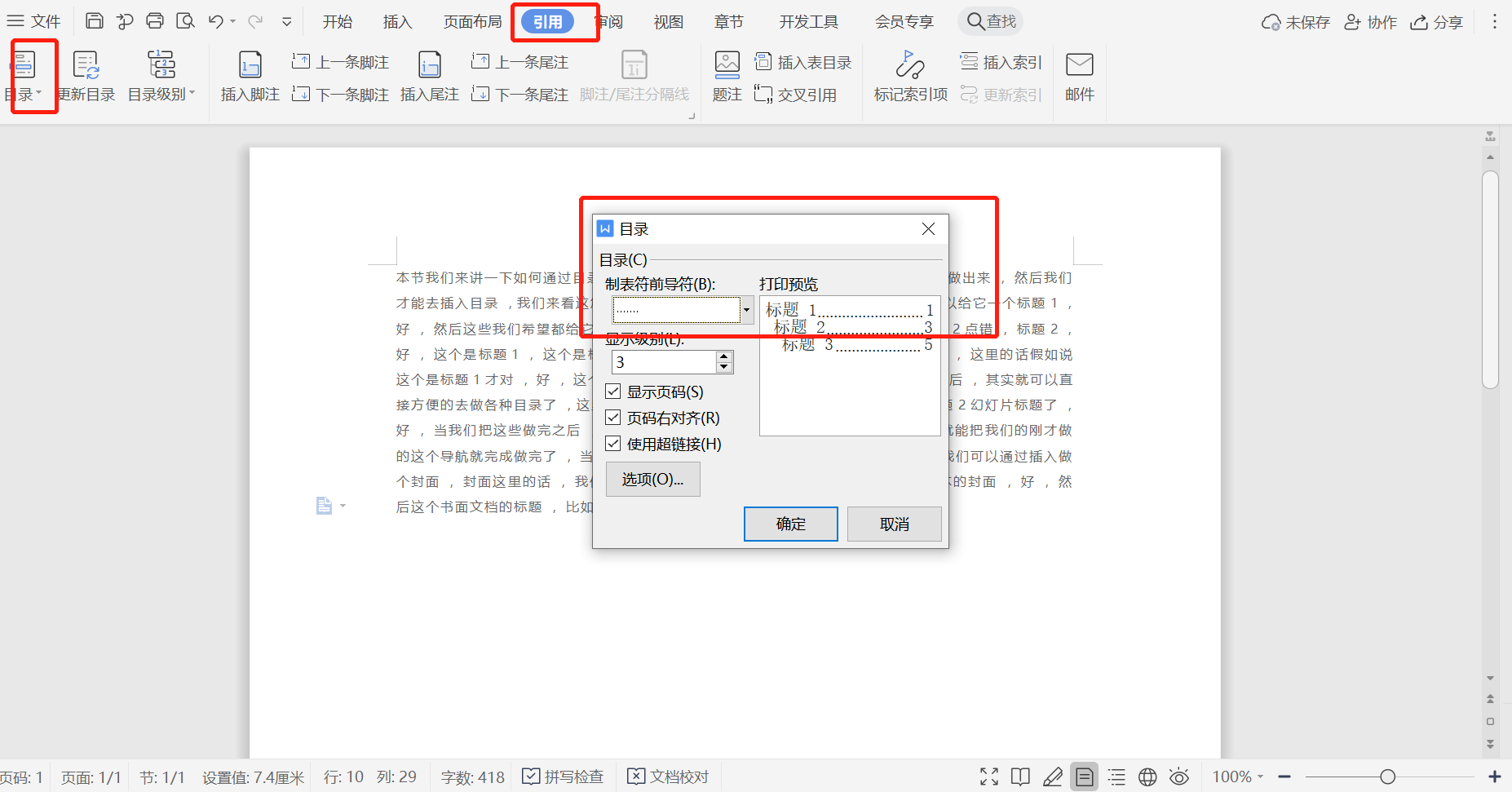Disable 页码右对齐 checkbox

pos(613,418)
